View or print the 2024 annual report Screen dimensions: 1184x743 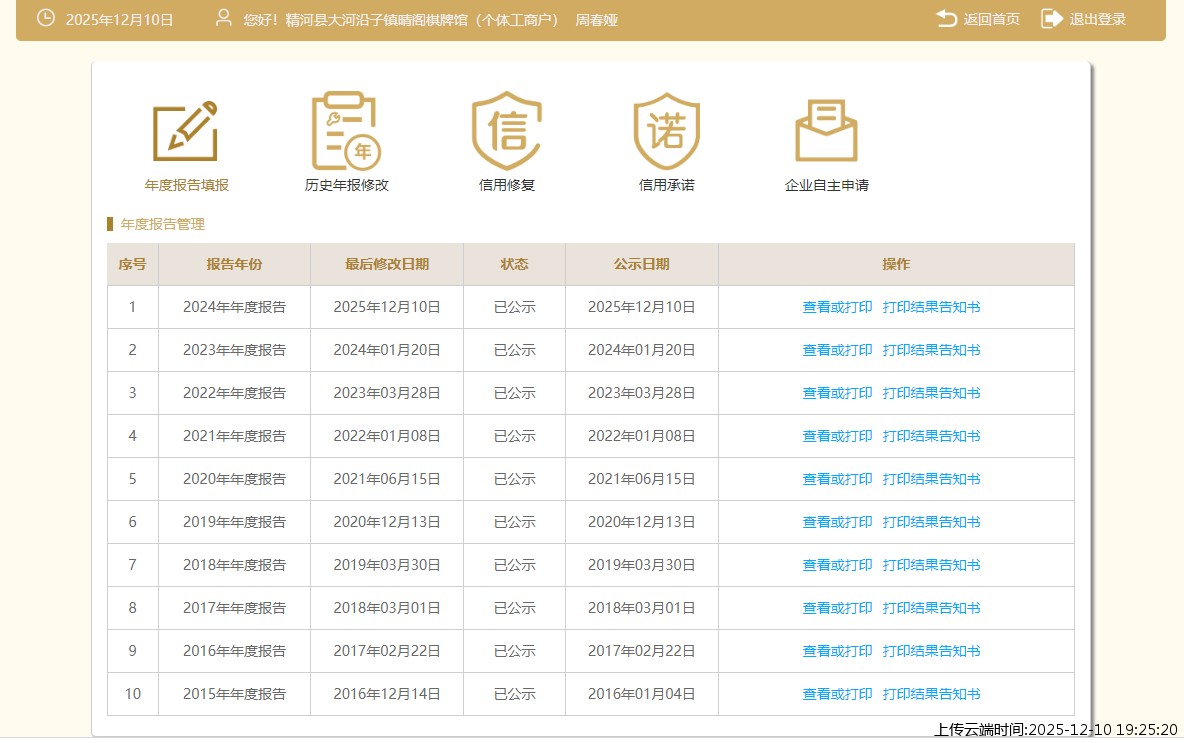pos(837,307)
